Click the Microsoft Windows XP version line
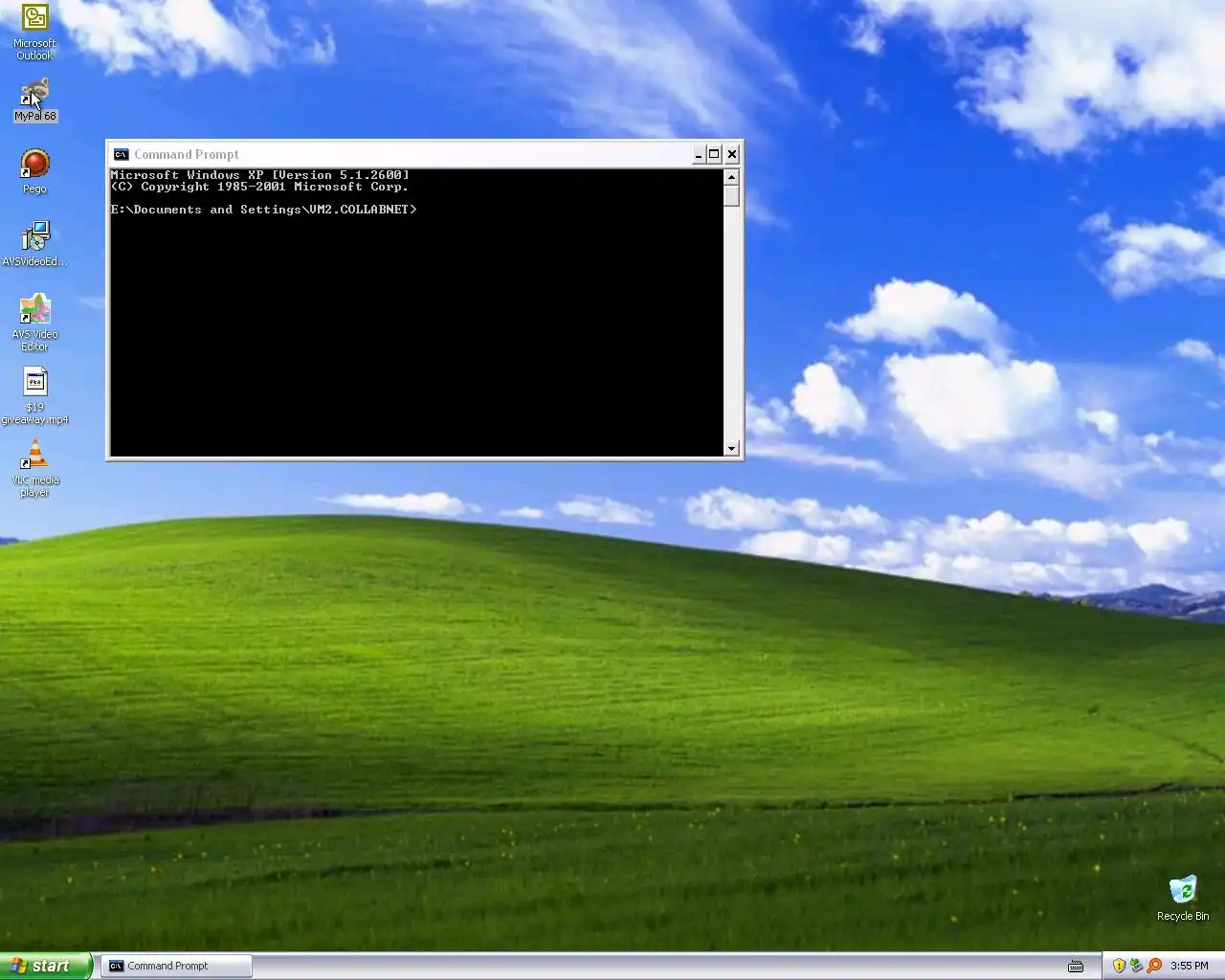This screenshot has width=1225, height=980. pos(260,175)
